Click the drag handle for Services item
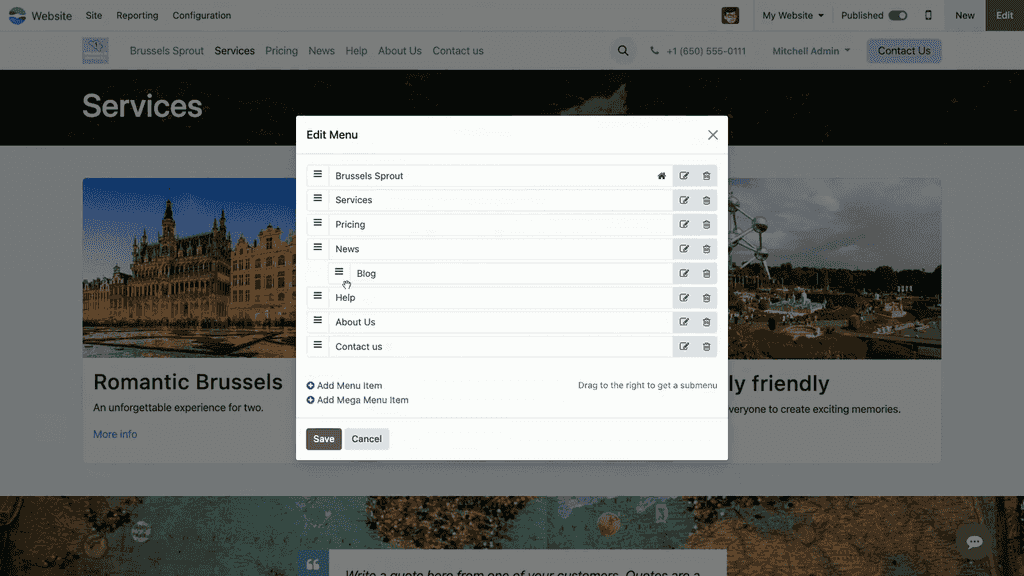This screenshot has width=1024, height=576. [x=318, y=199]
